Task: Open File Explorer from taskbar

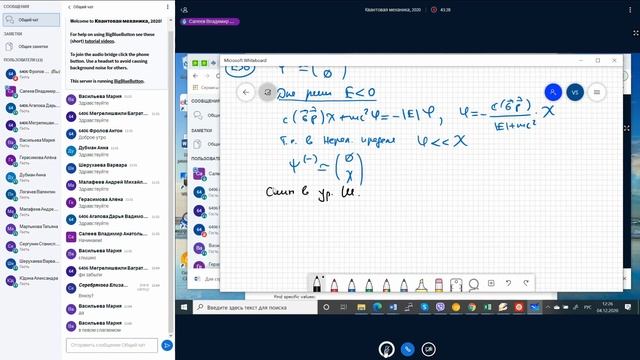Action: tap(361, 307)
